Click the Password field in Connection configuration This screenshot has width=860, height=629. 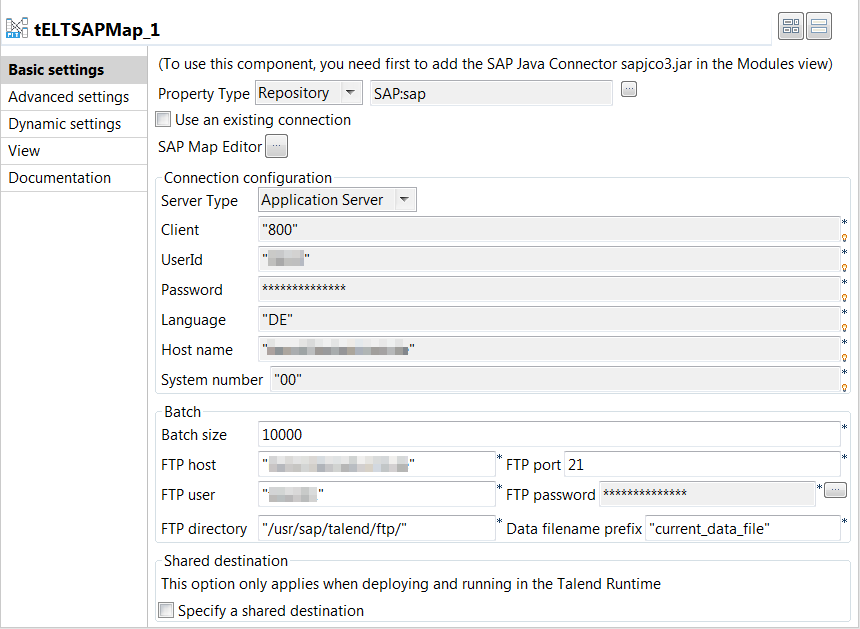pos(549,289)
